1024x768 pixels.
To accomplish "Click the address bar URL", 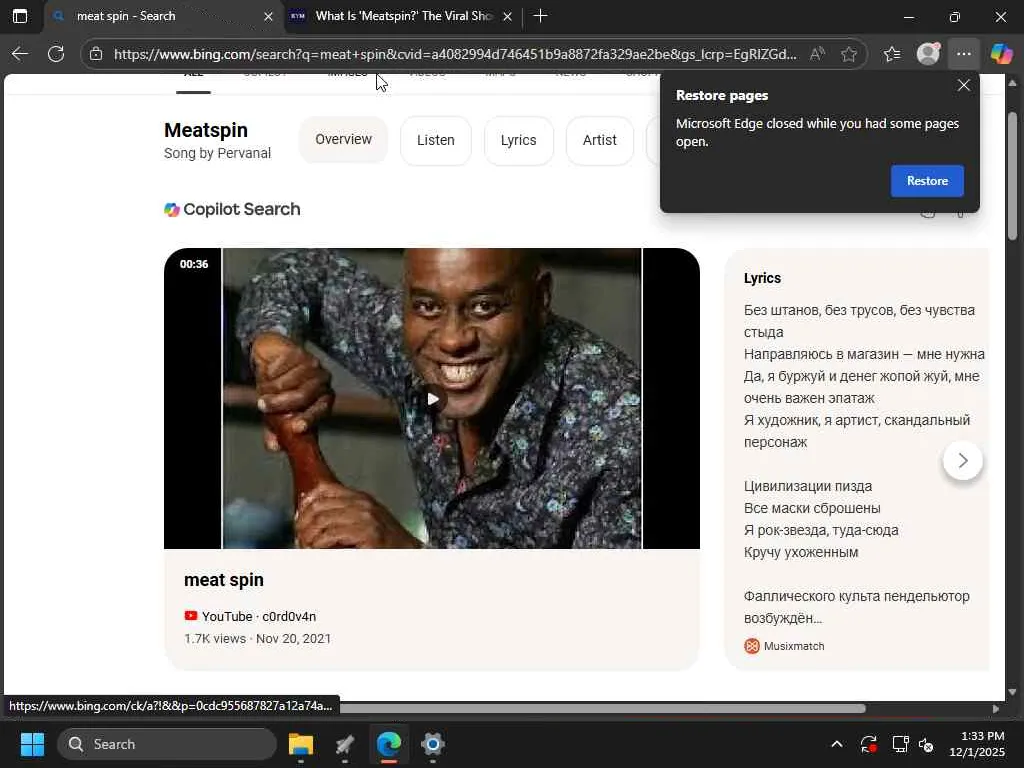I will coord(455,54).
